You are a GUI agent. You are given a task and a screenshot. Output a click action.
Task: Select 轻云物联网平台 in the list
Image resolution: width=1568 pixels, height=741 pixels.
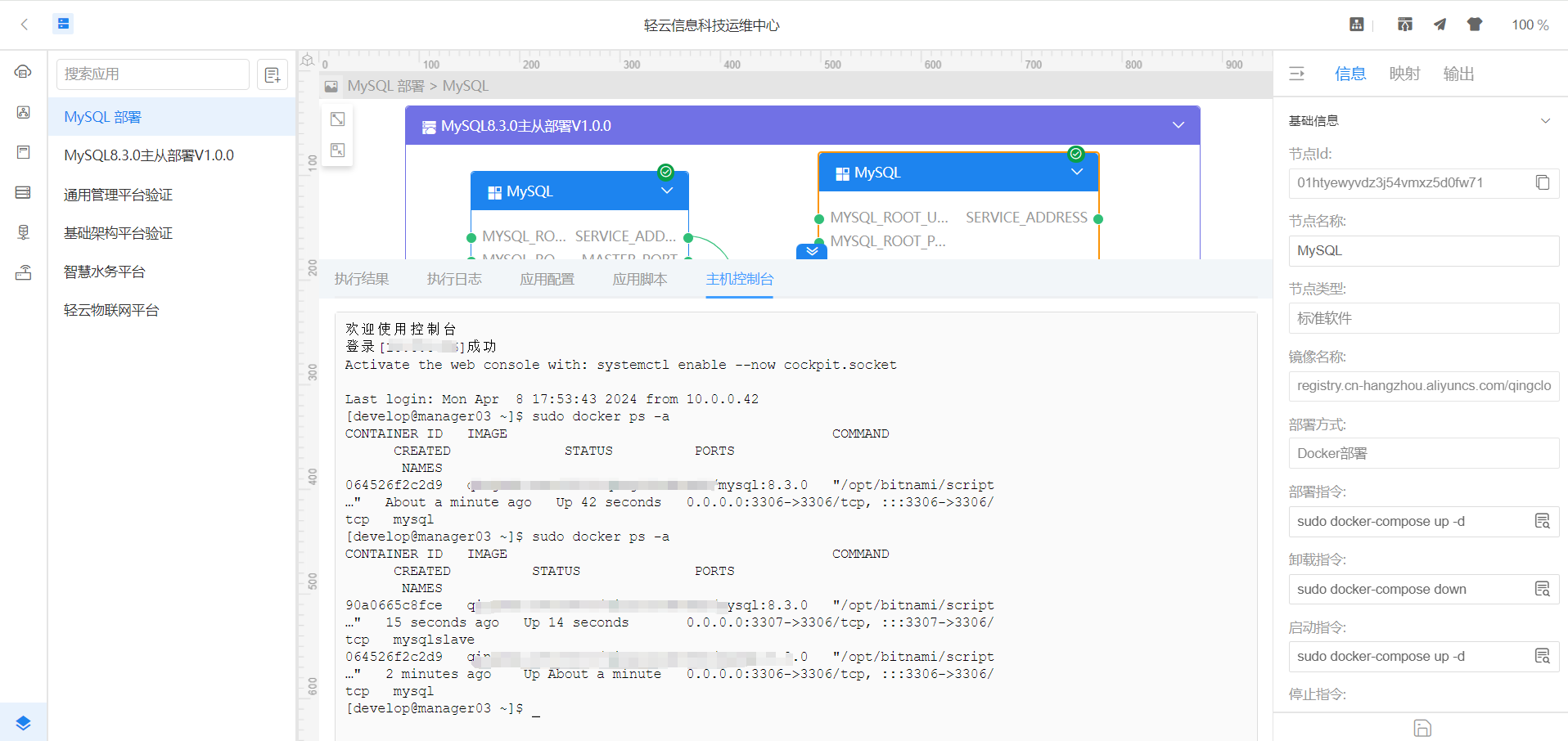172,310
